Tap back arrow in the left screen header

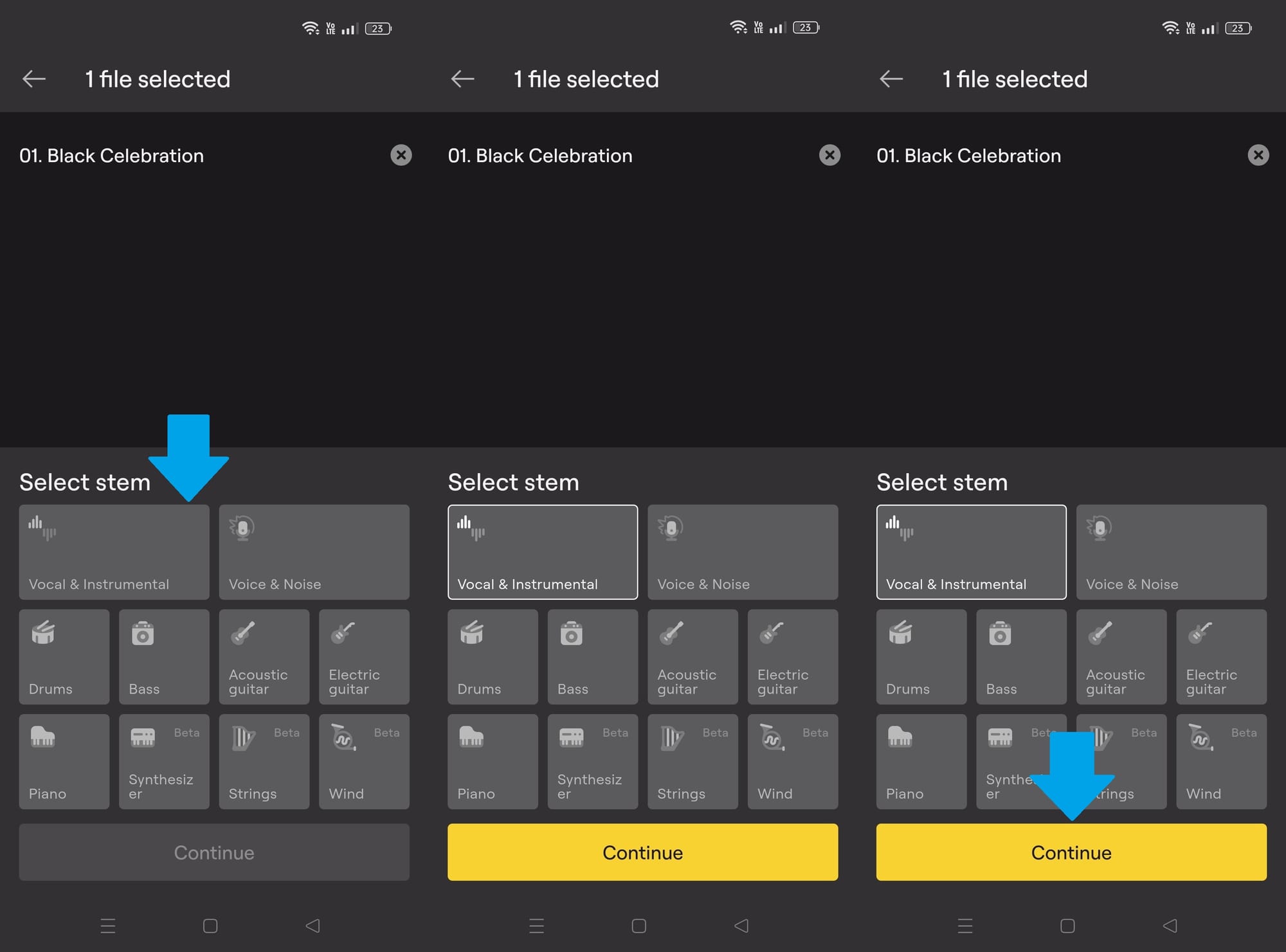[34, 79]
